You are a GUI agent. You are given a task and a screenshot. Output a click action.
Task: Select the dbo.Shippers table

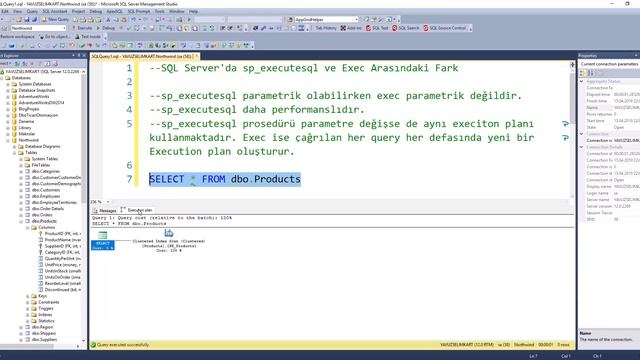44,333
